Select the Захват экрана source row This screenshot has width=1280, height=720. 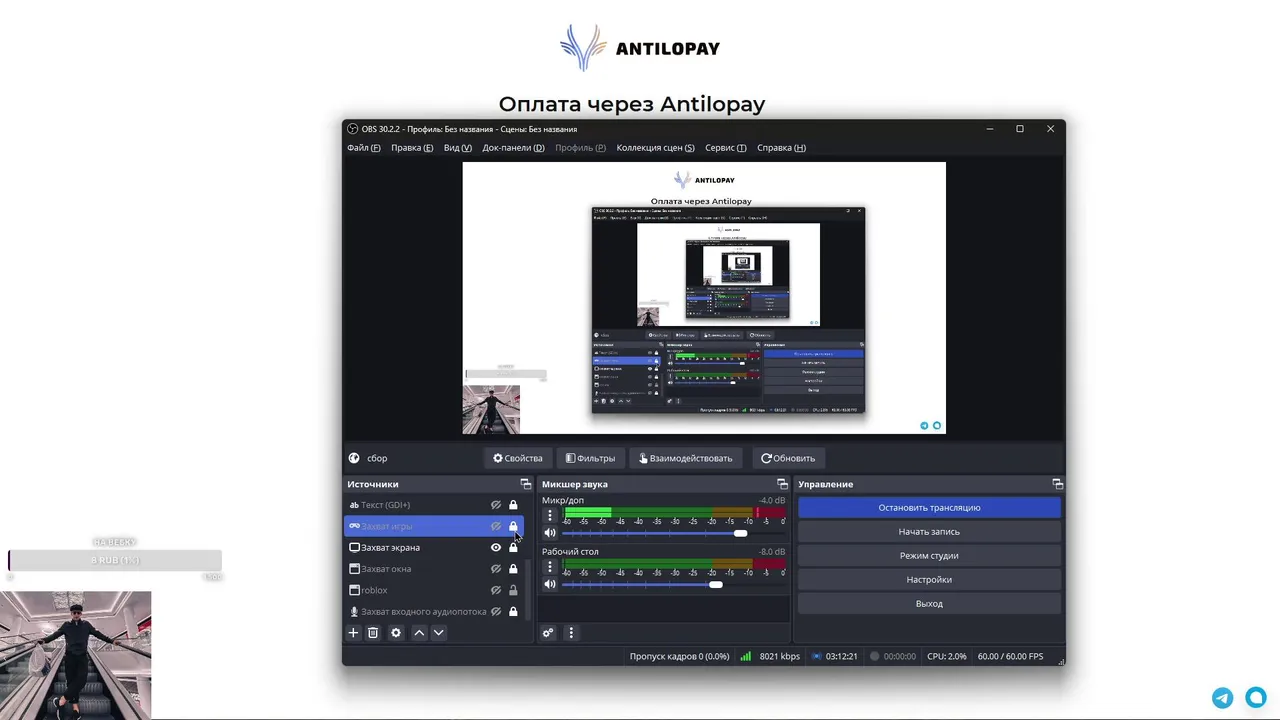pos(433,548)
